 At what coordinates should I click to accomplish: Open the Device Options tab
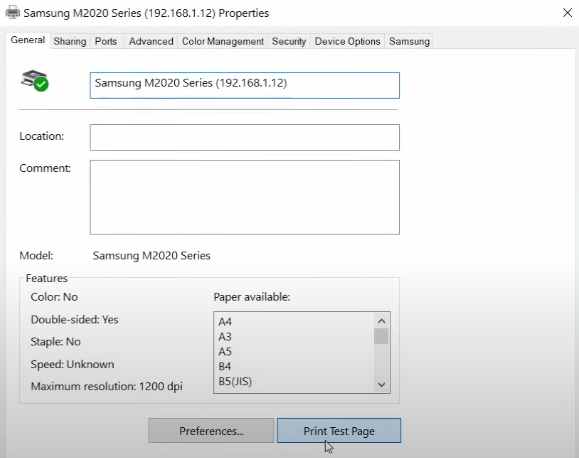pos(347,41)
